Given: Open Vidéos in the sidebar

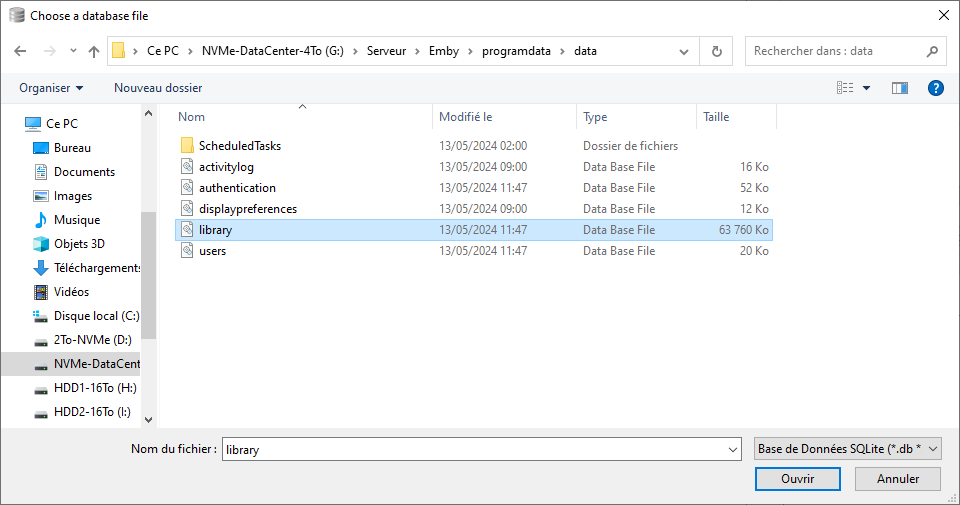Looking at the screenshot, I should point(72,292).
